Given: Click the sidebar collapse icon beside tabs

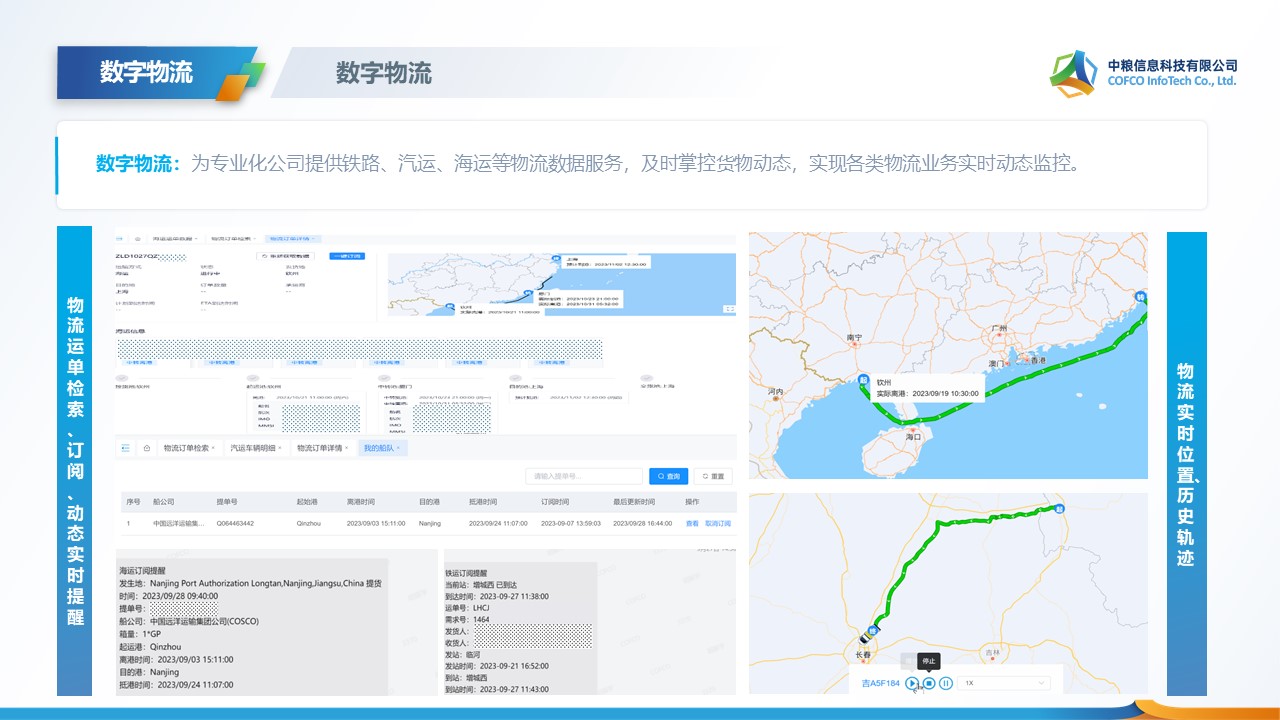Looking at the screenshot, I should 126,448.
